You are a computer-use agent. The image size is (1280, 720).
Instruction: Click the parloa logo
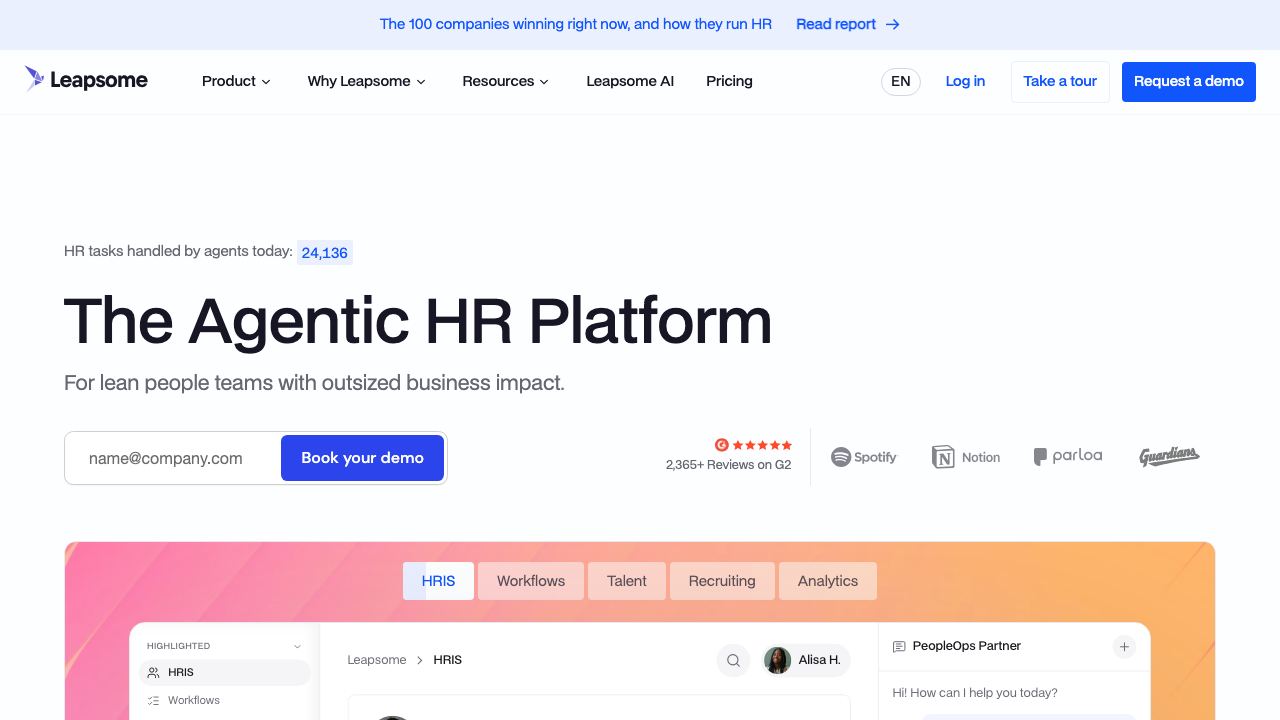click(x=1068, y=456)
